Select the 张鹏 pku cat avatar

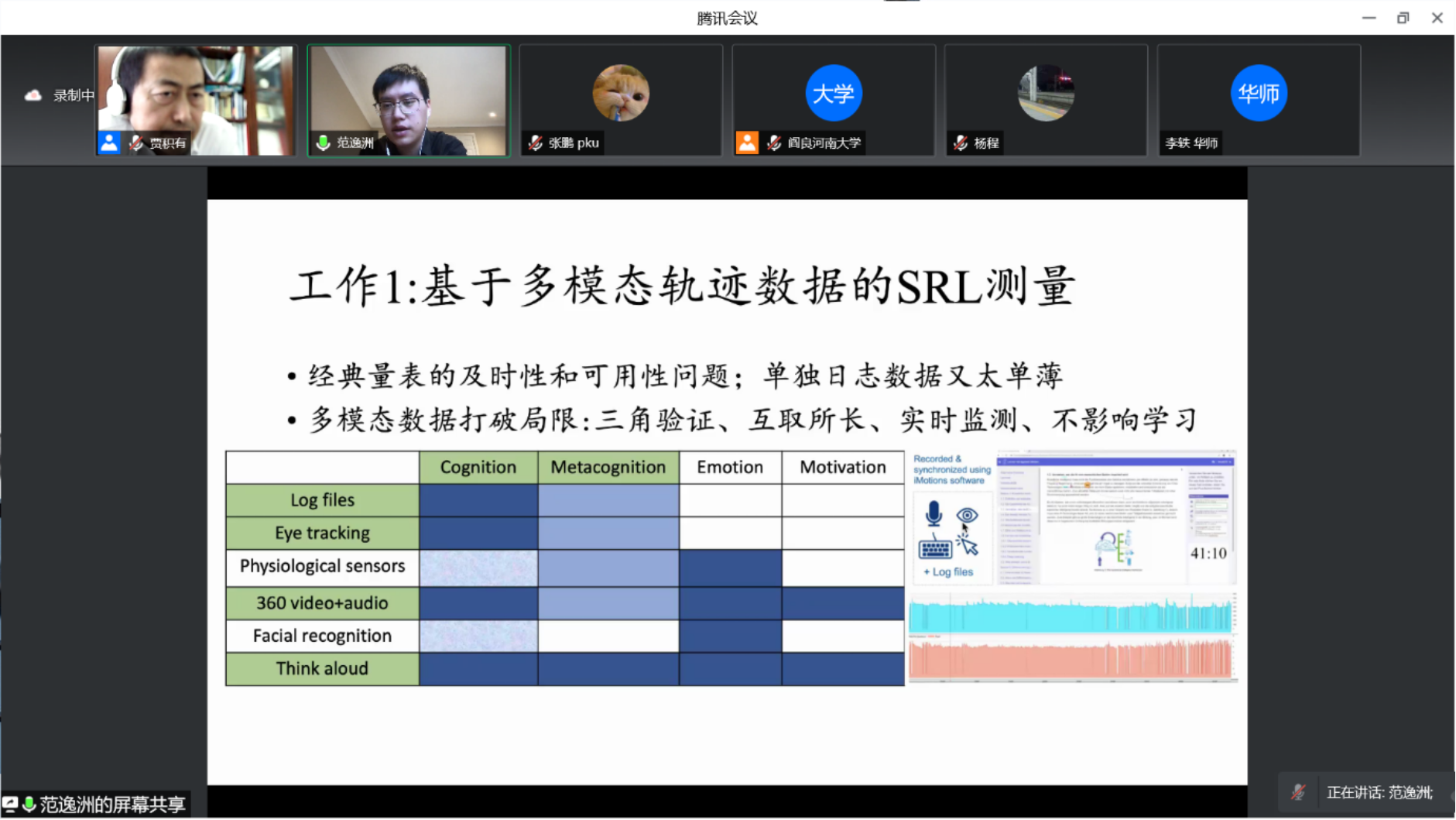(621, 93)
